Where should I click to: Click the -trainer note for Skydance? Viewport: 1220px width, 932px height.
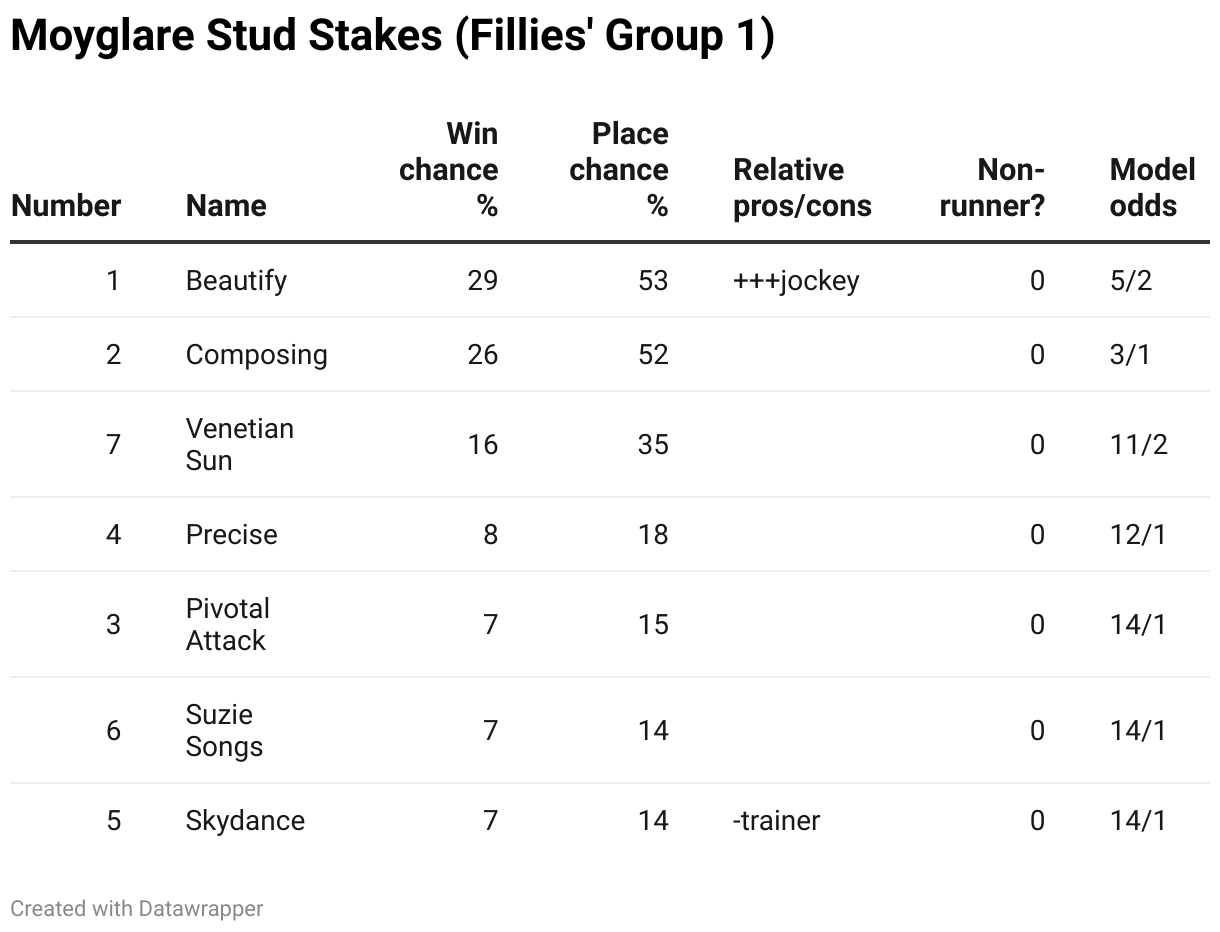point(777,821)
